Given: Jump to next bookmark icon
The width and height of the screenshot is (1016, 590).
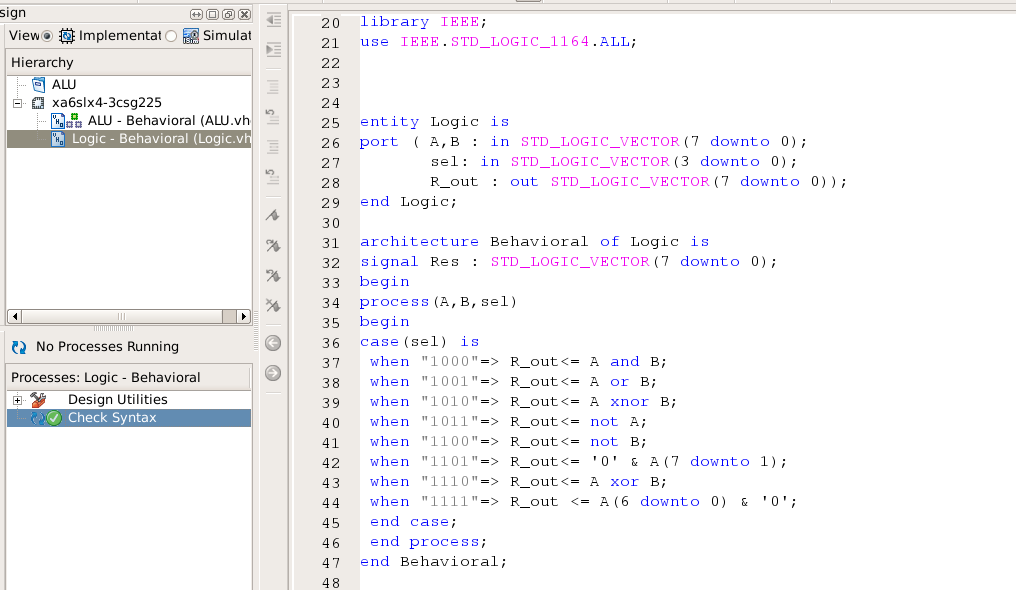Looking at the screenshot, I should click(272, 244).
